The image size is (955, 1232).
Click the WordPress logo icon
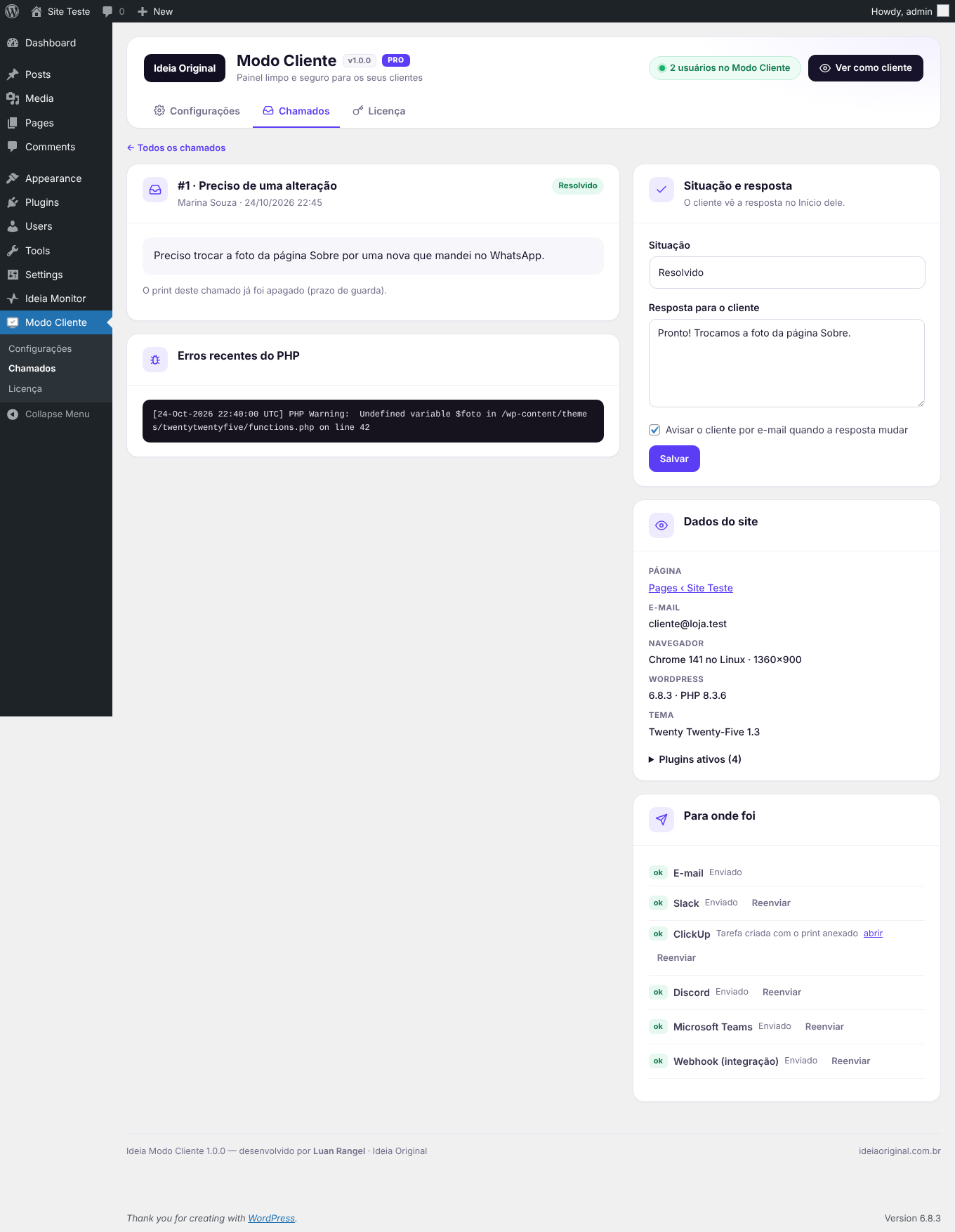[12, 11]
